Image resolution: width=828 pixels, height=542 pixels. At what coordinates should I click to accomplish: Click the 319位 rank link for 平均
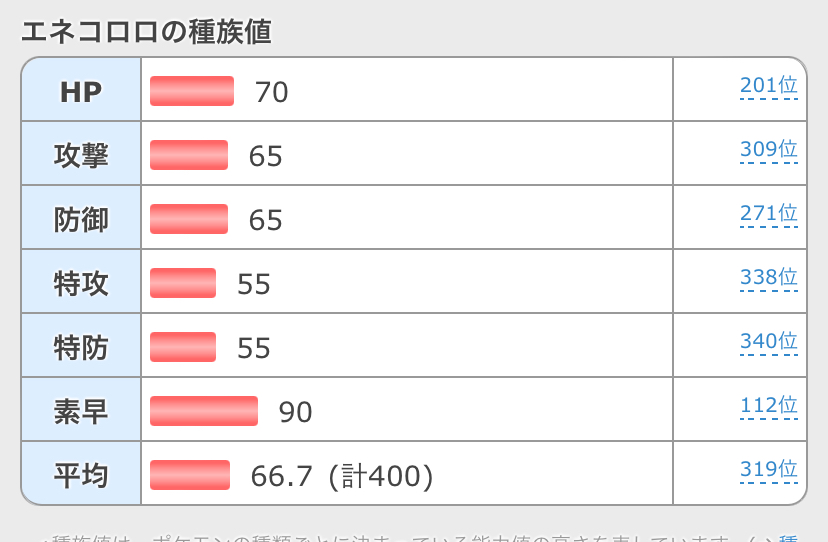[x=768, y=470]
